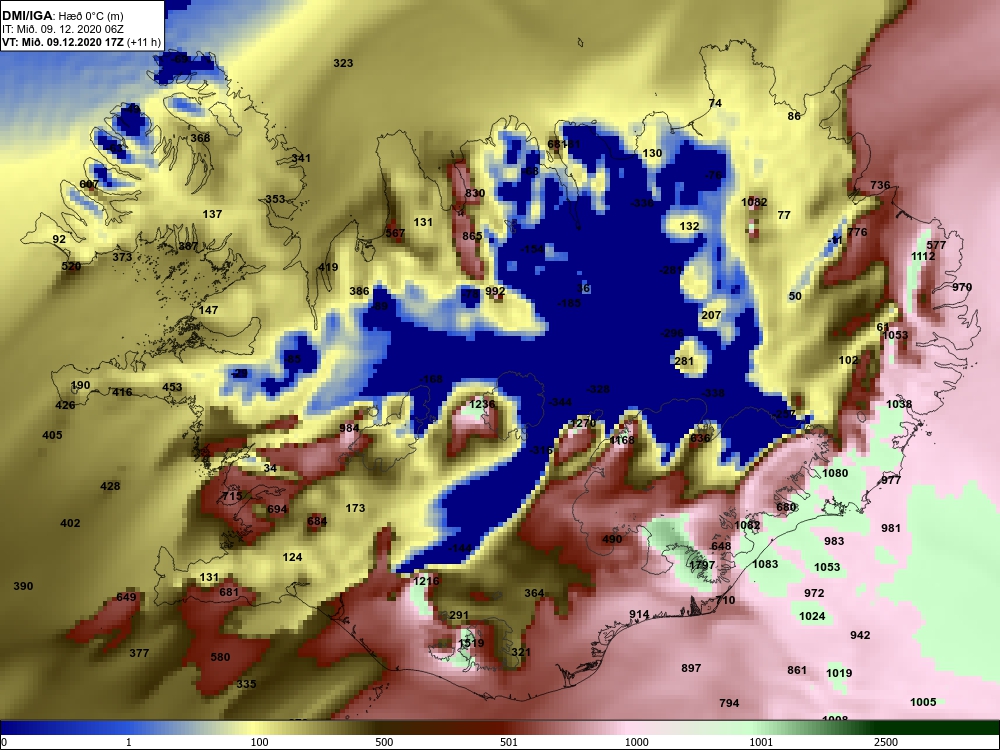
Task: Select the value 649 in the southwest
Action: [x=126, y=598]
